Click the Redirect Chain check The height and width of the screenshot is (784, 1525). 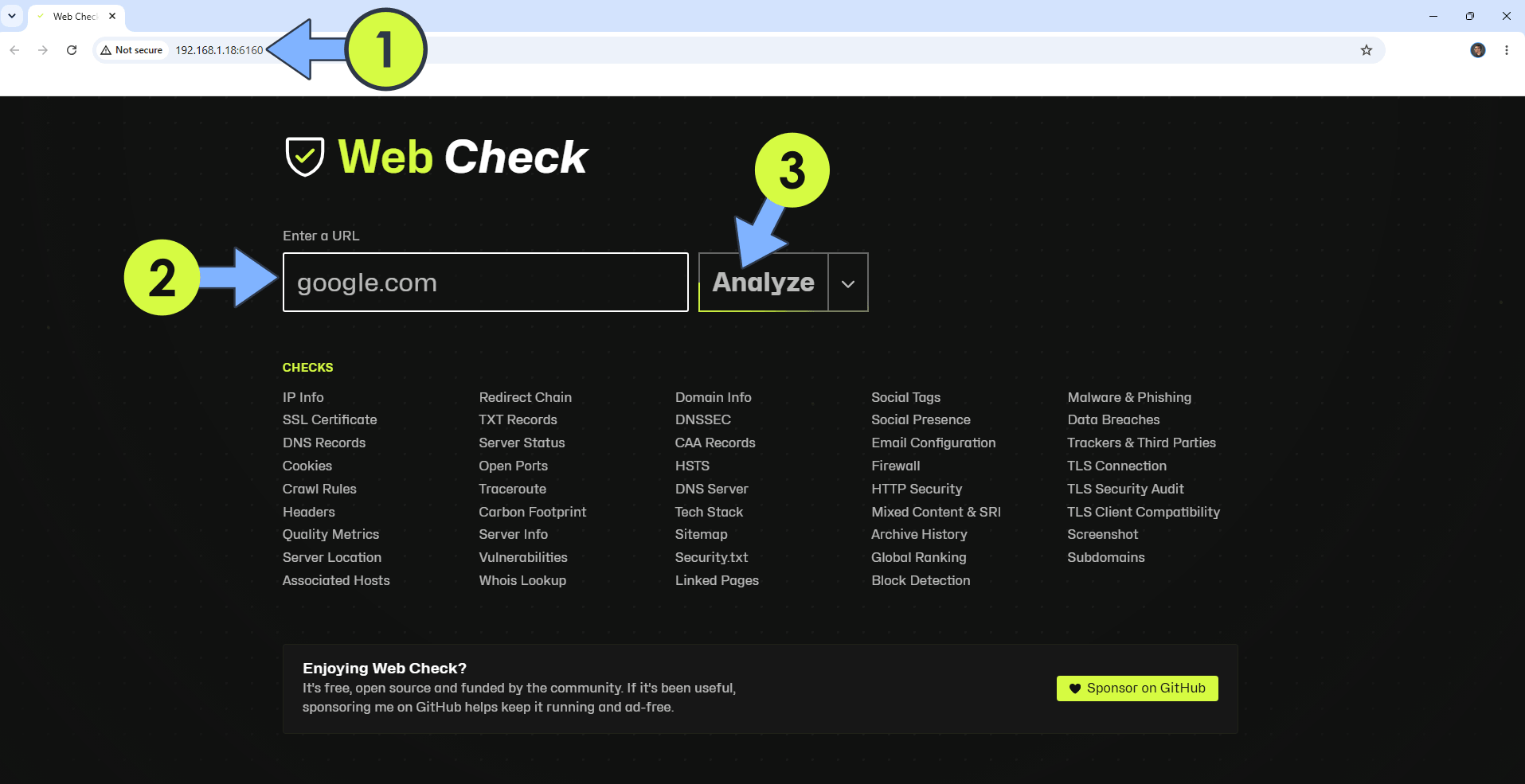point(526,397)
